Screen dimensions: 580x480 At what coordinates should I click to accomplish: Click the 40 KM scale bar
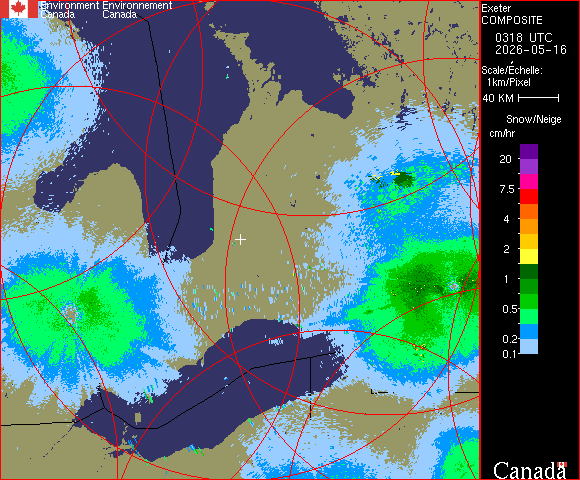point(539,98)
